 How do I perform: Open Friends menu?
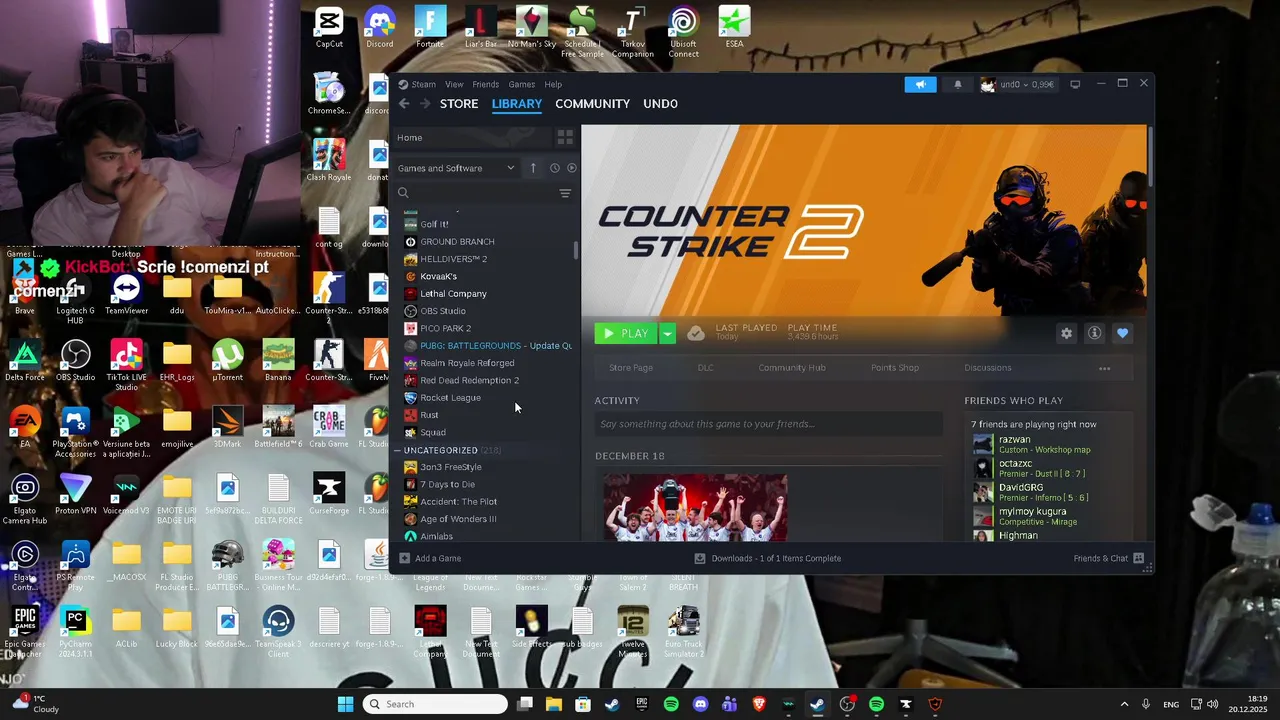coord(485,84)
